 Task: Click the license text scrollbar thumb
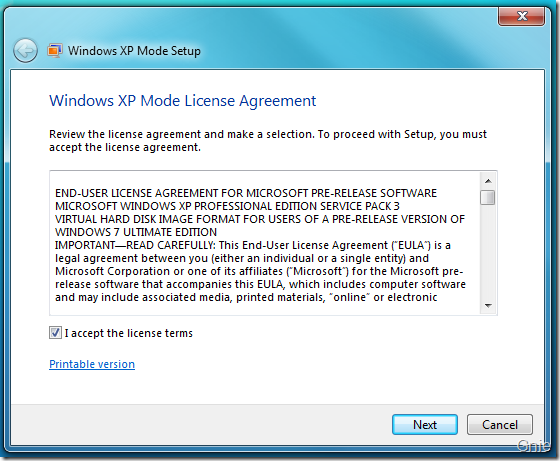coord(488,197)
